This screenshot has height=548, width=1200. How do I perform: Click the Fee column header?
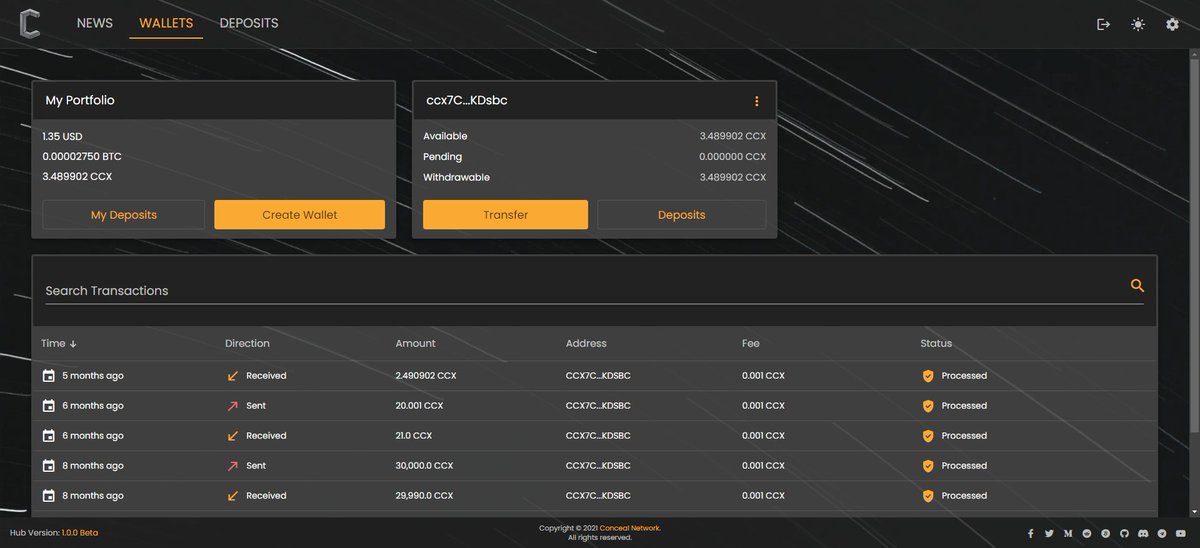(751, 344)
